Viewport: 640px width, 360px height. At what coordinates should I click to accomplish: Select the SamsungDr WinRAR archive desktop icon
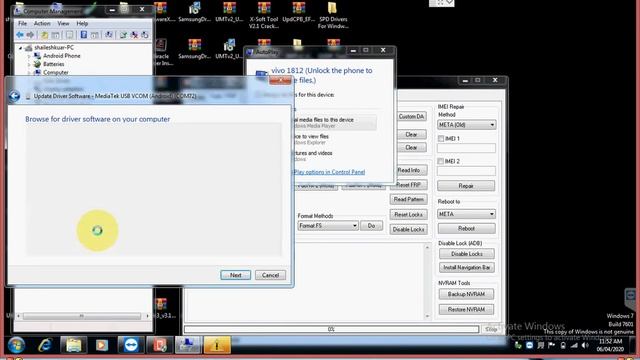pyautogui.click(x=194, y=49)
